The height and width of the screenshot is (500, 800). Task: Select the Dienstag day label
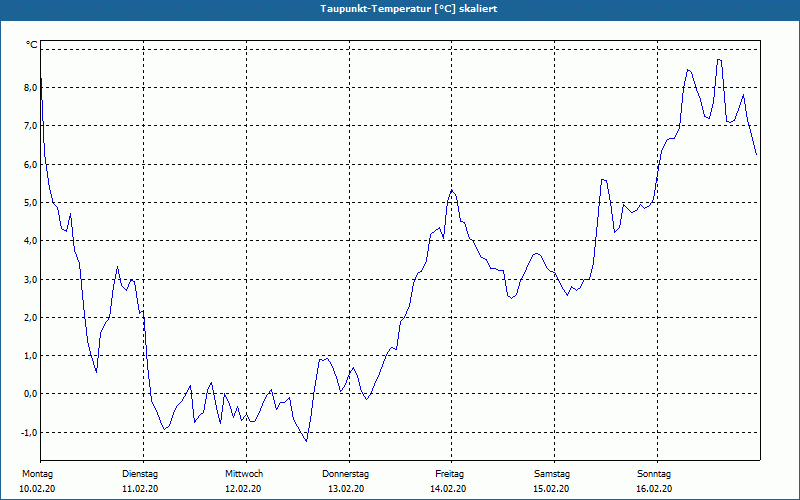140,474
